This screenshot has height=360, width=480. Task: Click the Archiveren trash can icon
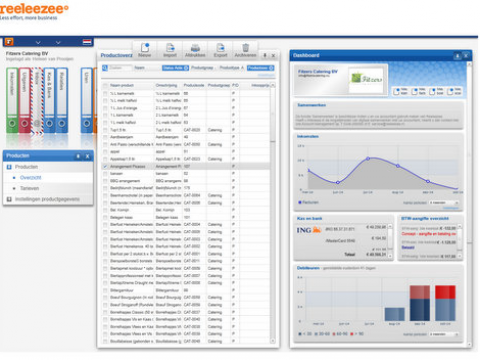click(x=246, y=48)
